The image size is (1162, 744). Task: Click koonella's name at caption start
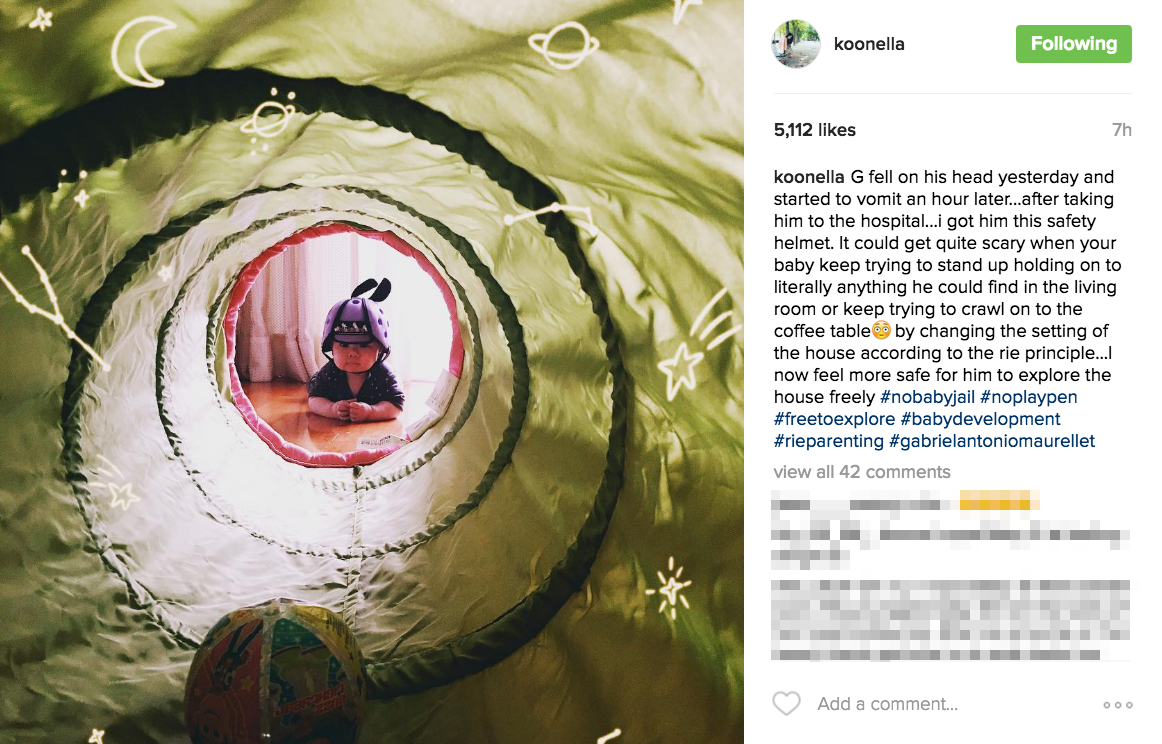809,177
